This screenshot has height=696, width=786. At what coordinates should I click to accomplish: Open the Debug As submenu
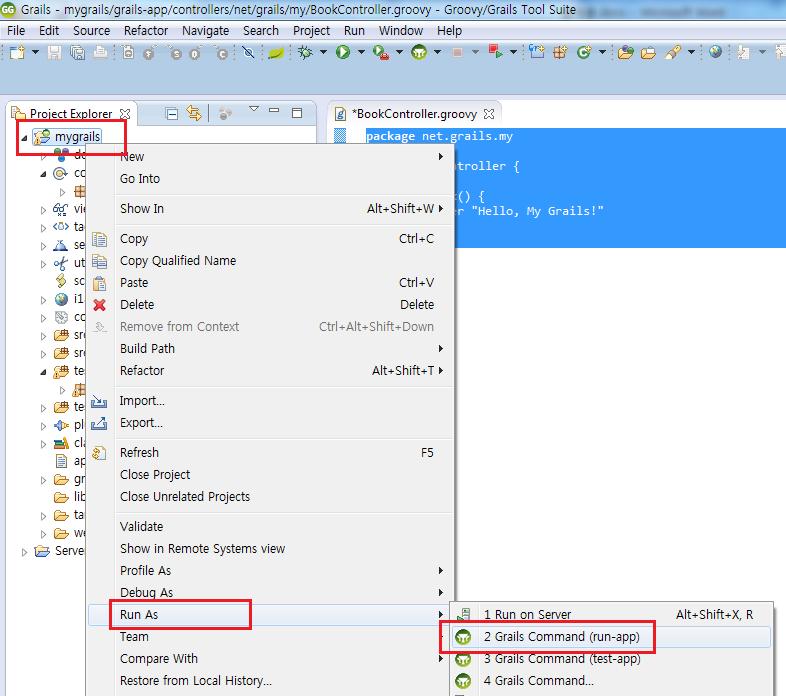(271, 593)
